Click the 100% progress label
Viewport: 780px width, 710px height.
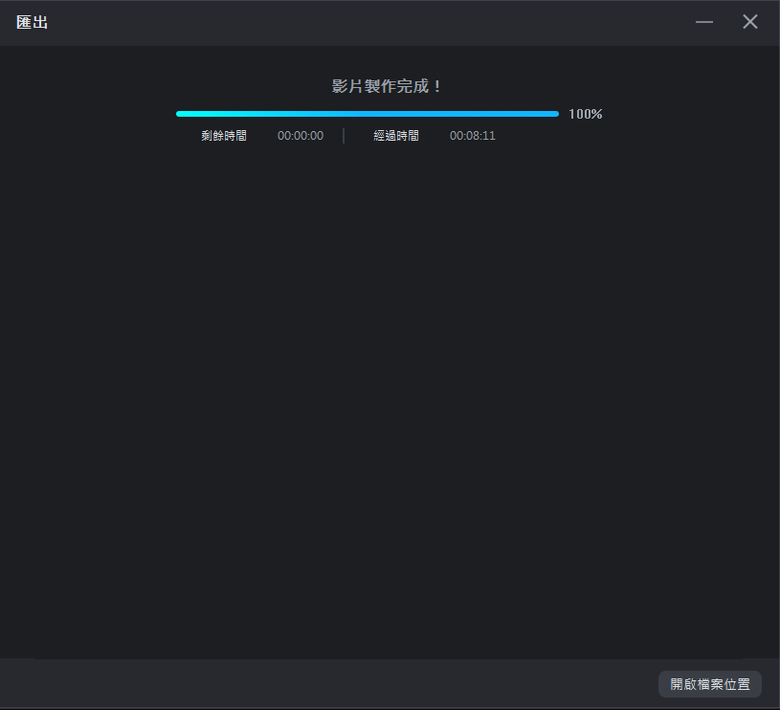click(585, 114)
